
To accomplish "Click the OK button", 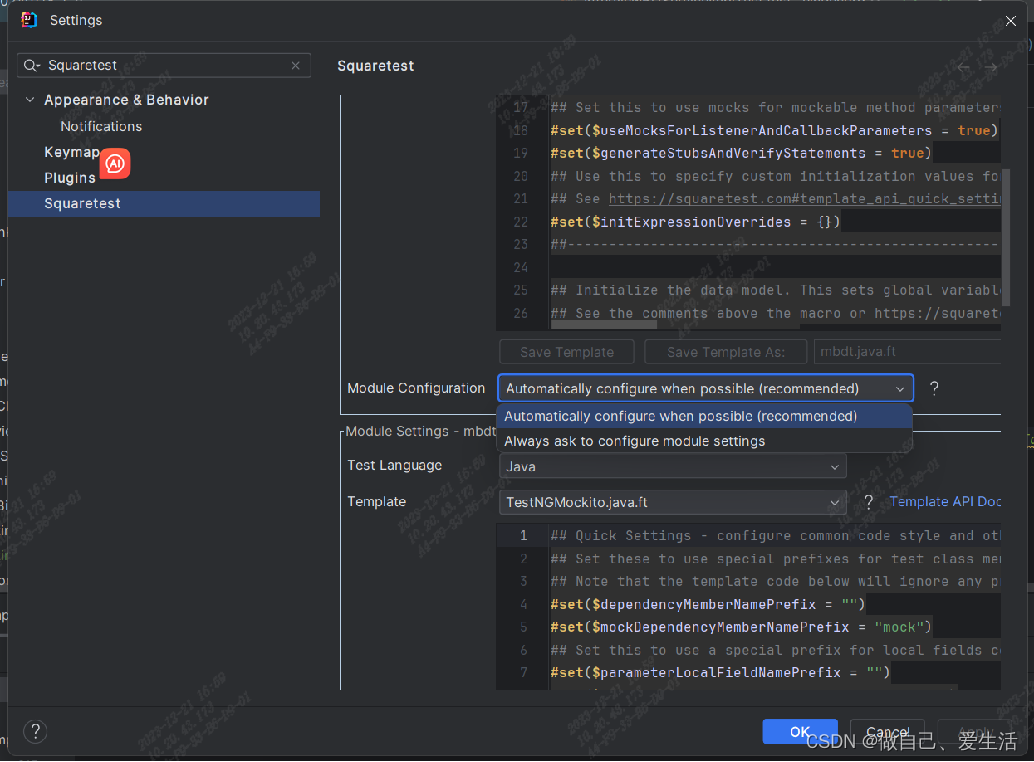I will click(x=799, y=732).
